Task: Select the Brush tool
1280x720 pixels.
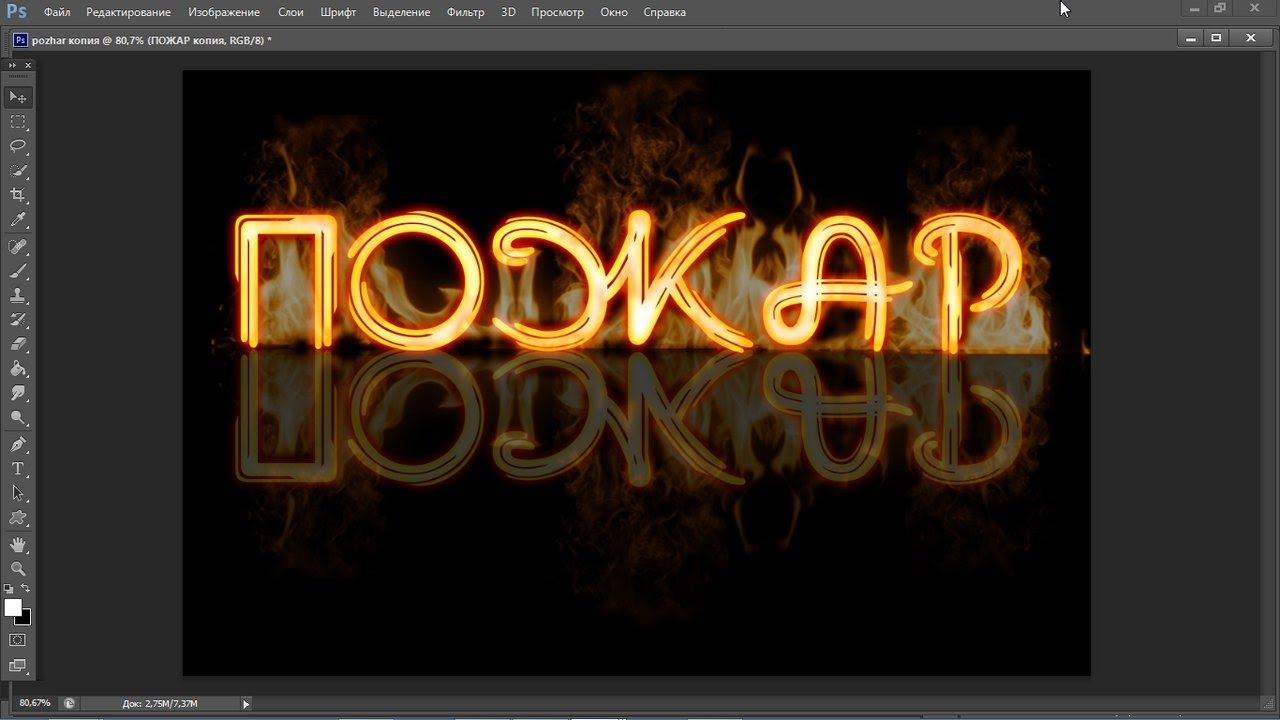Action: click(x=18, y=271)
